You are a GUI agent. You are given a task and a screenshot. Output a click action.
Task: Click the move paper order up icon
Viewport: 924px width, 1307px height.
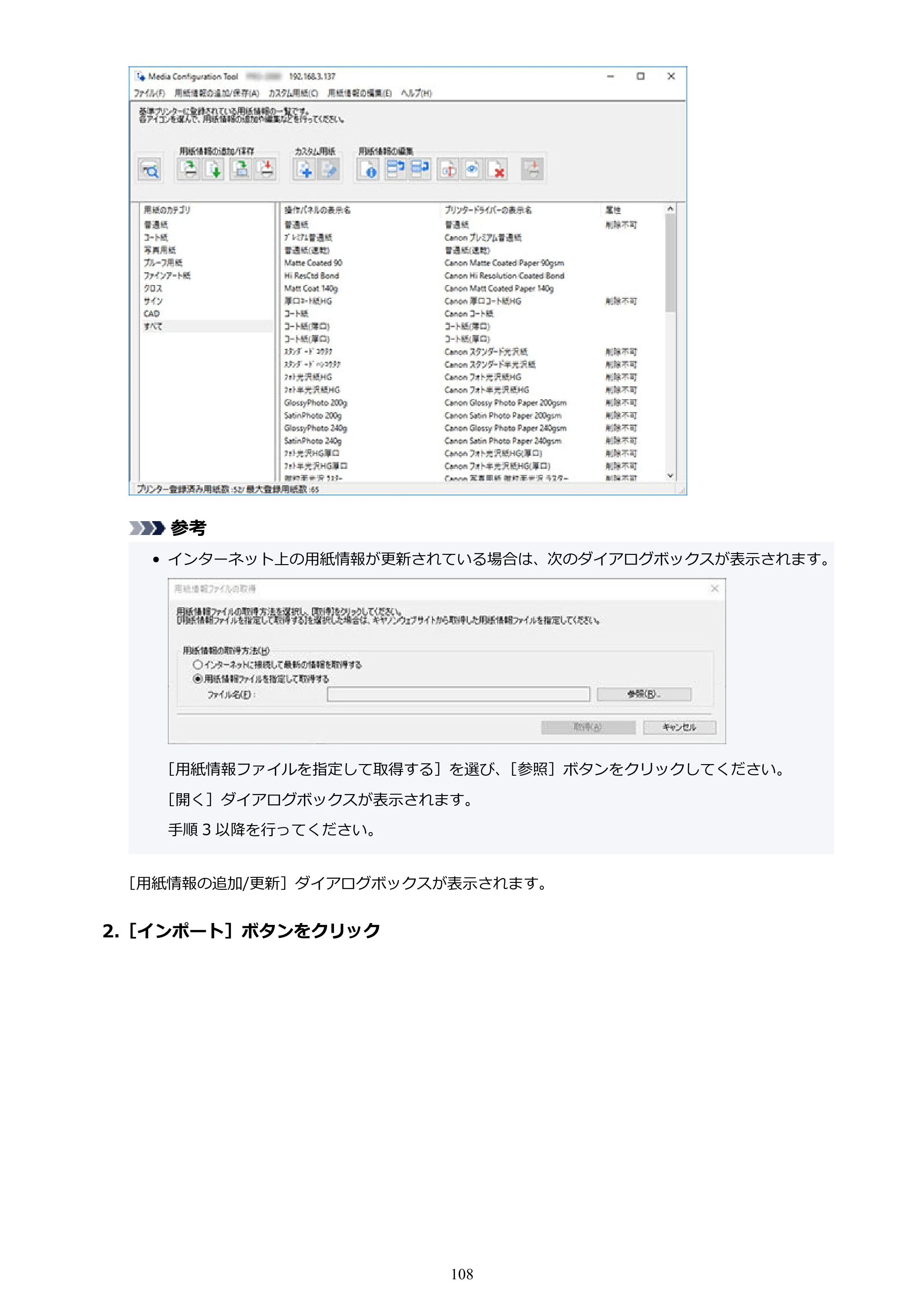tap(395, 169)
